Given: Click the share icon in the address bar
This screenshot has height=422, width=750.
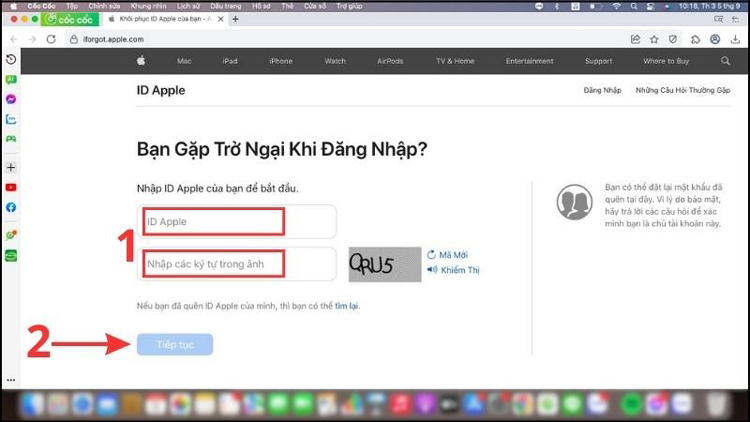Looking at the screenshot, I should tap(635, 39).
